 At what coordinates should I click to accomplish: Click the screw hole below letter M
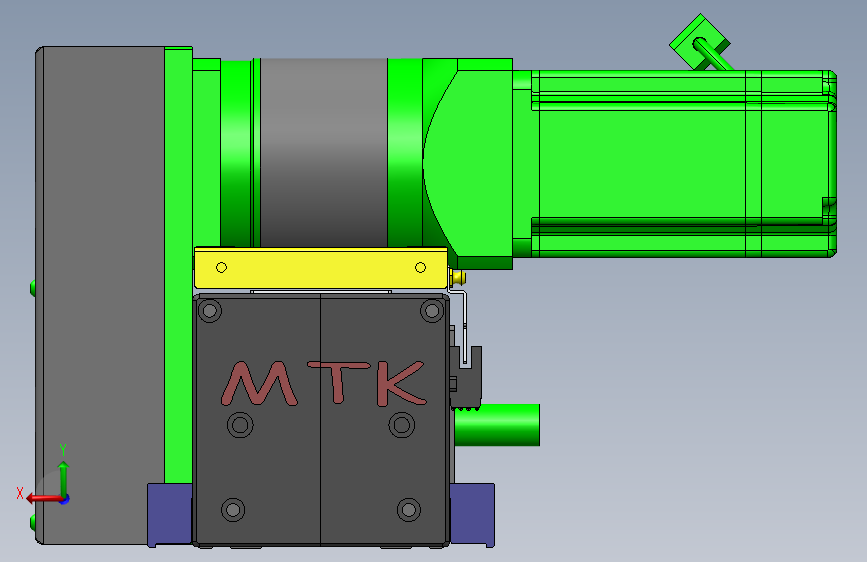[240, 425]
